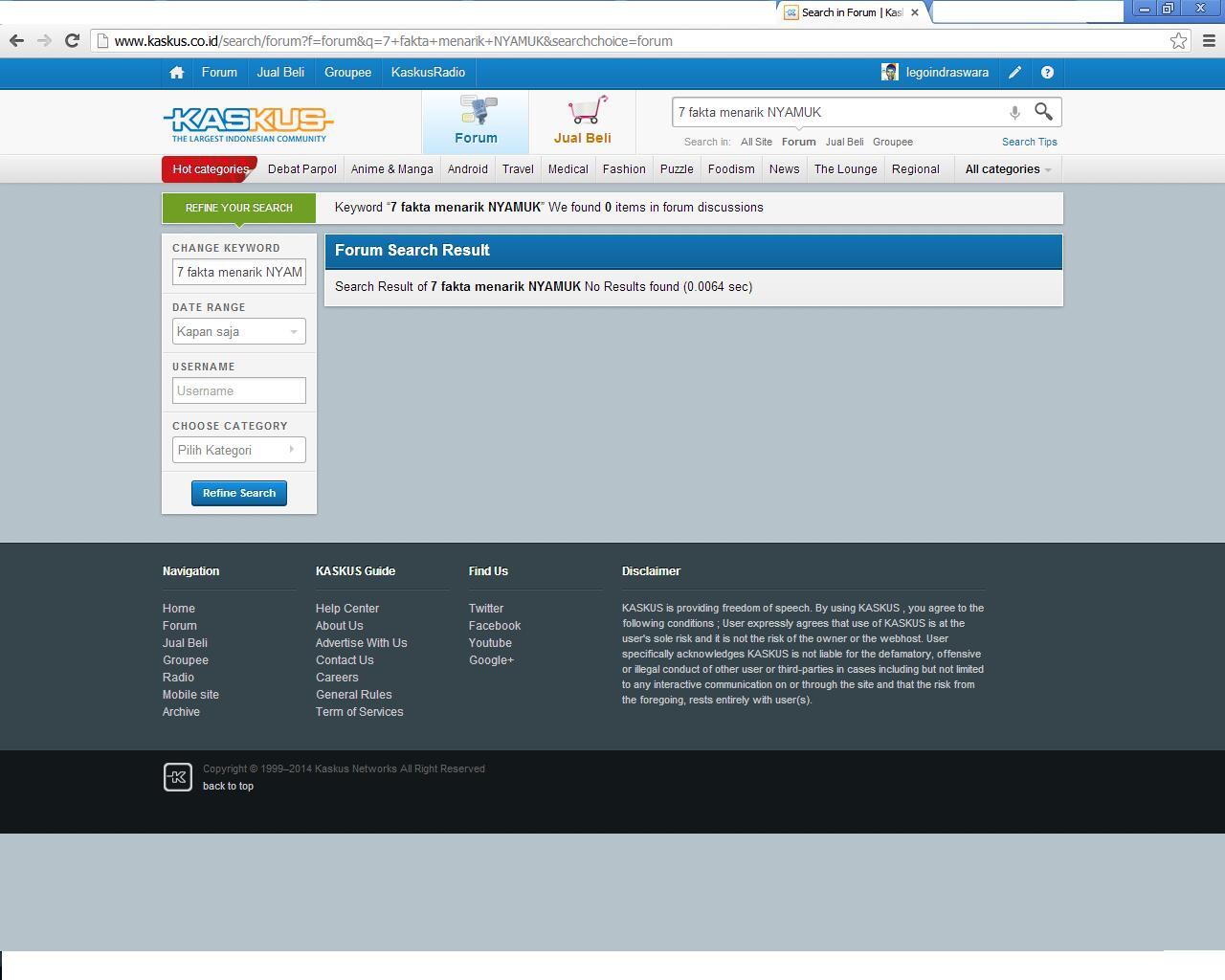Screen dimensions: 1225x980
Task: Click the KASKUS logo
Action: tap(248, 124)
